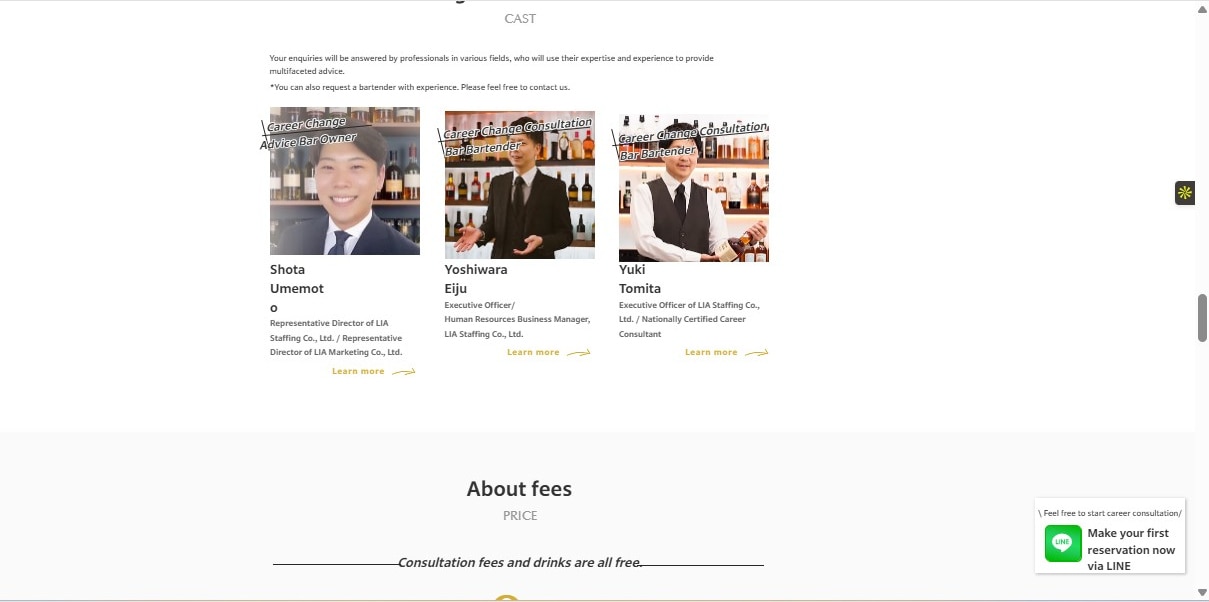This screenshot has height=602, width=1209.
Task: Follow Learn more link under Yuki Tomita
Action: (711, 353)
